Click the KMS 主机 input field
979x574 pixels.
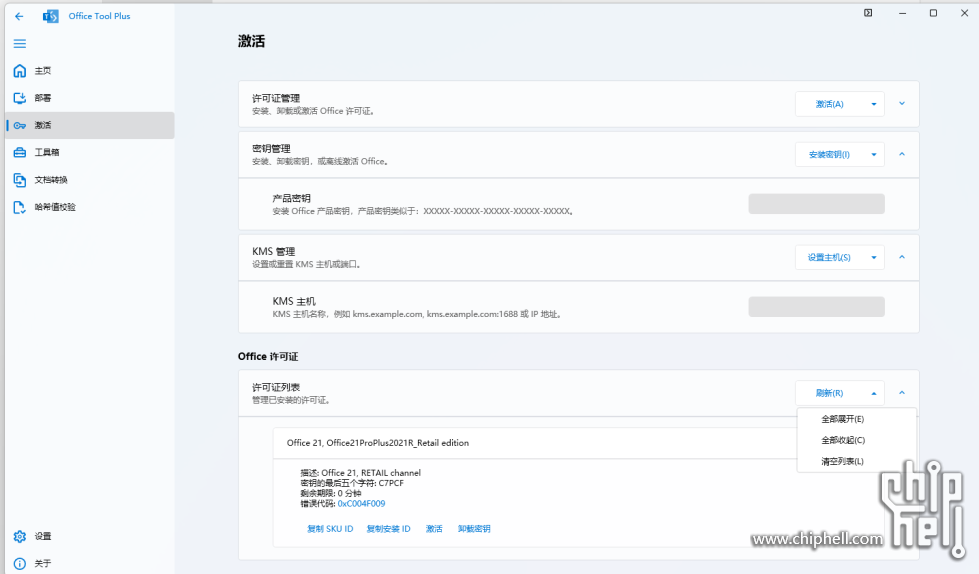click(x=817, y=307)
